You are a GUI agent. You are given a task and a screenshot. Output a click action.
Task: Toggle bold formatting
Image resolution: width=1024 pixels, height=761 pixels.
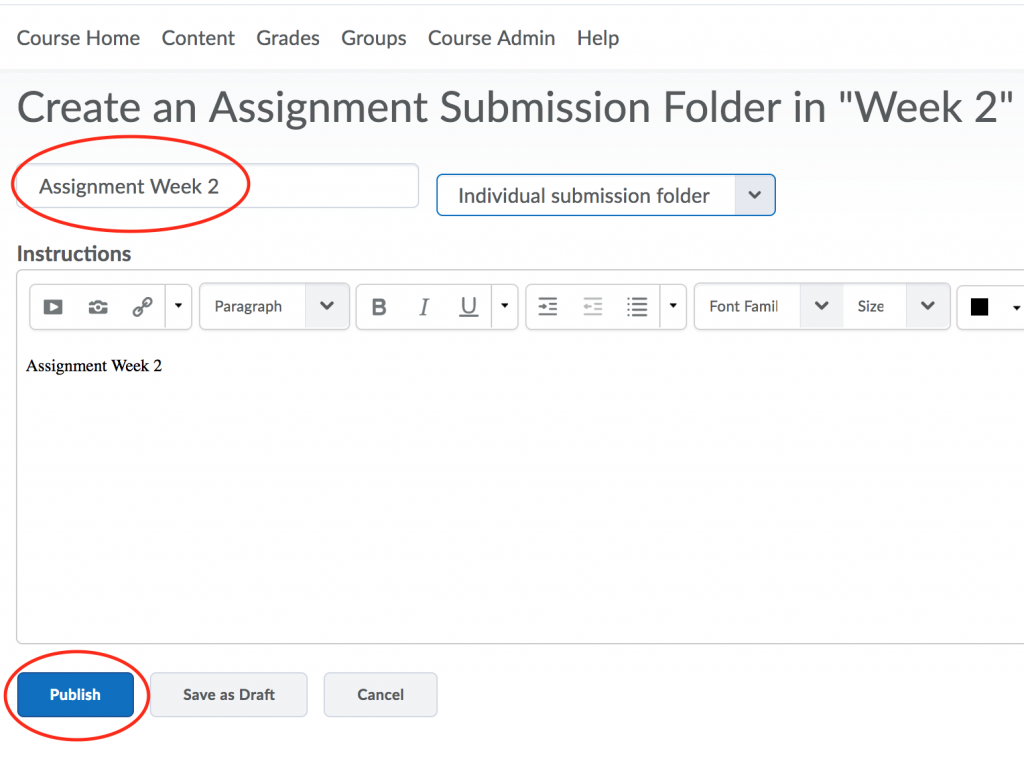[379, 307]
